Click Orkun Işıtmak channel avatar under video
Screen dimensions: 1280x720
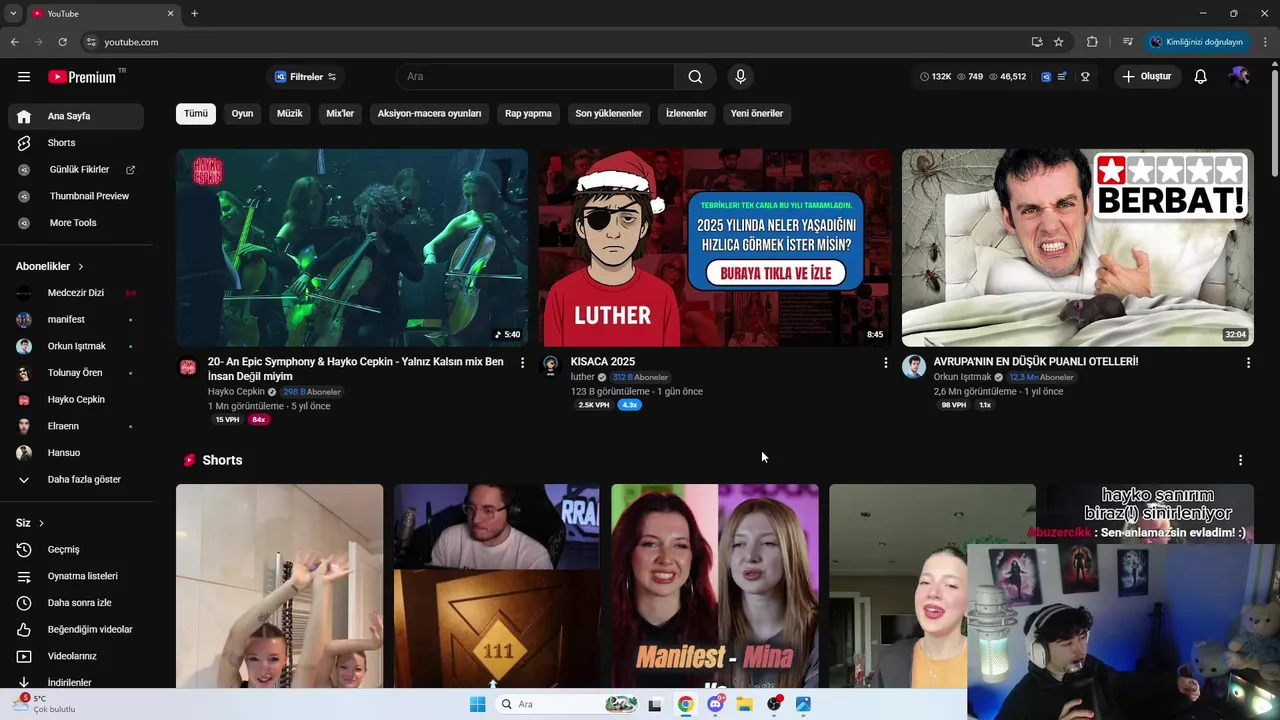point(913,366)
